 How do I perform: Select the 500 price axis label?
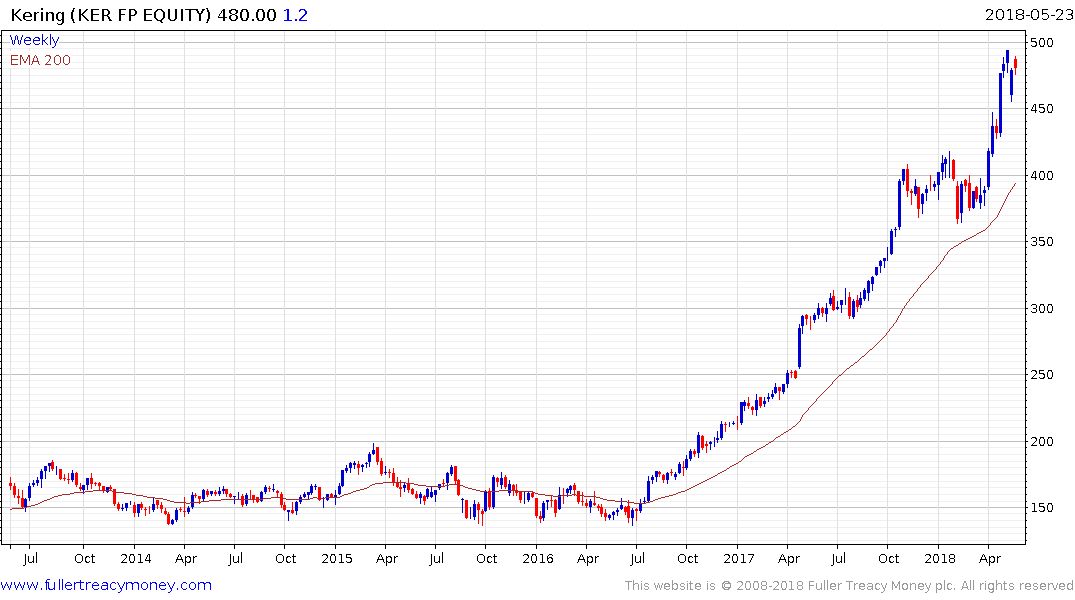tap(1041, 43)
